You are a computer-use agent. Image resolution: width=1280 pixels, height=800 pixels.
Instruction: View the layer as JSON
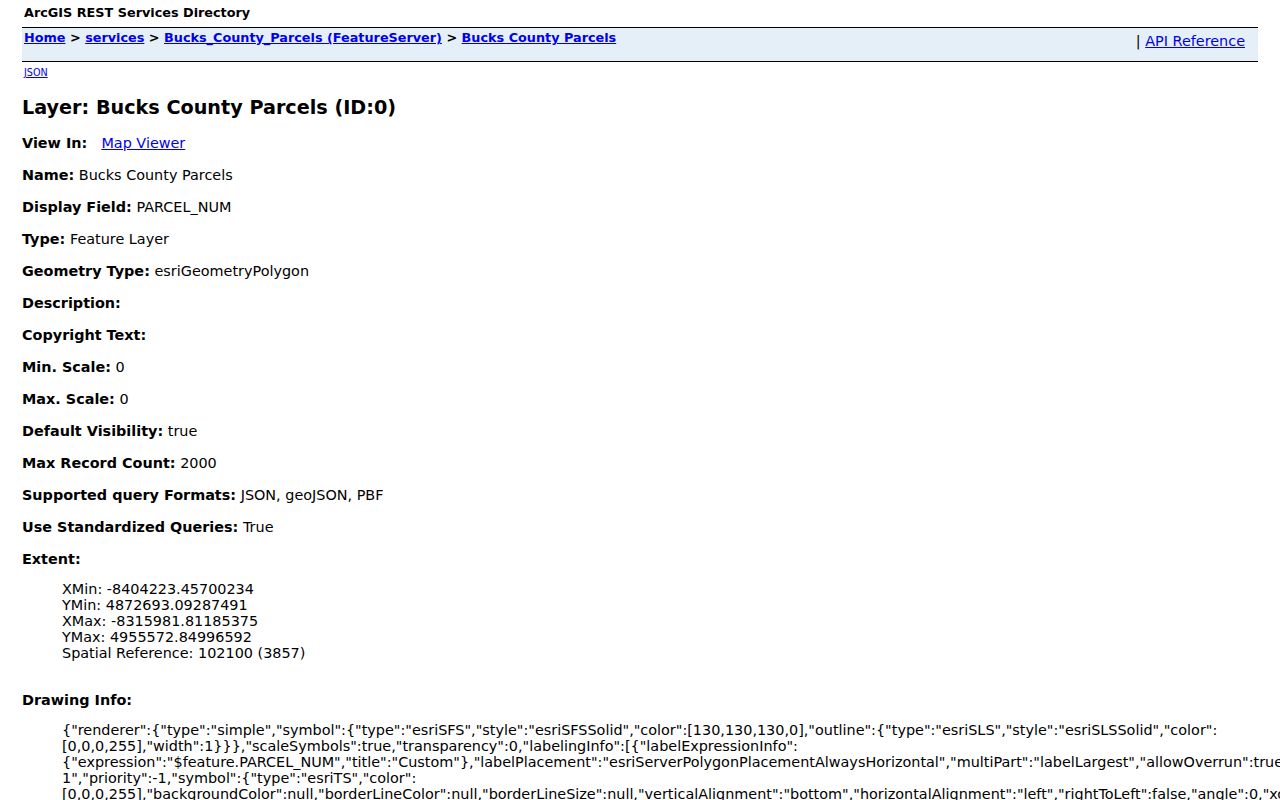[x=35, y=72]
